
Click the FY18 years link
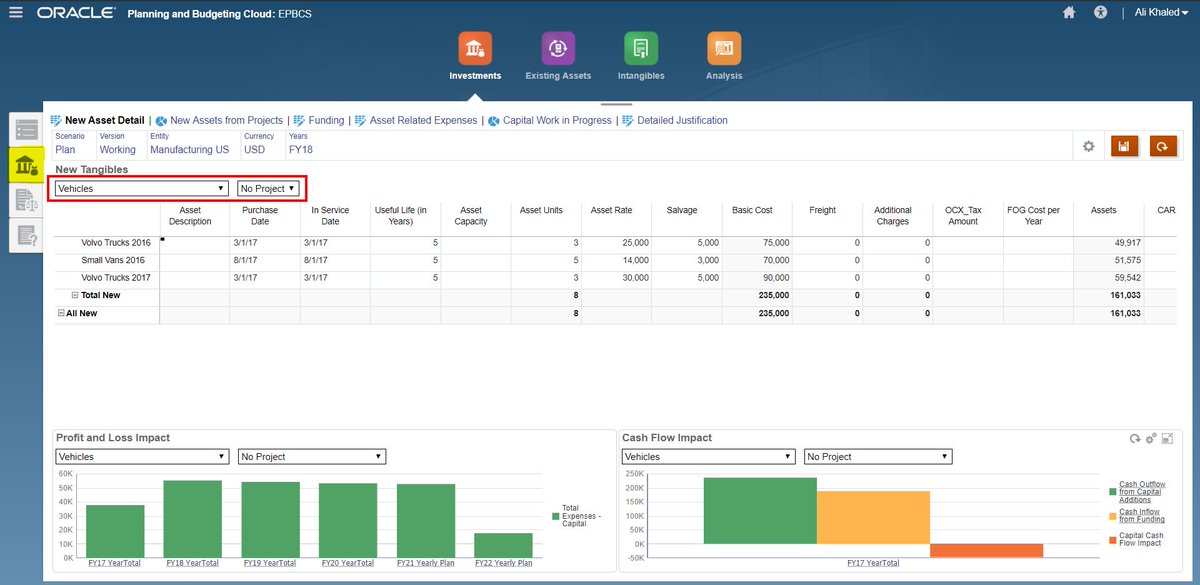click(301, 149)
